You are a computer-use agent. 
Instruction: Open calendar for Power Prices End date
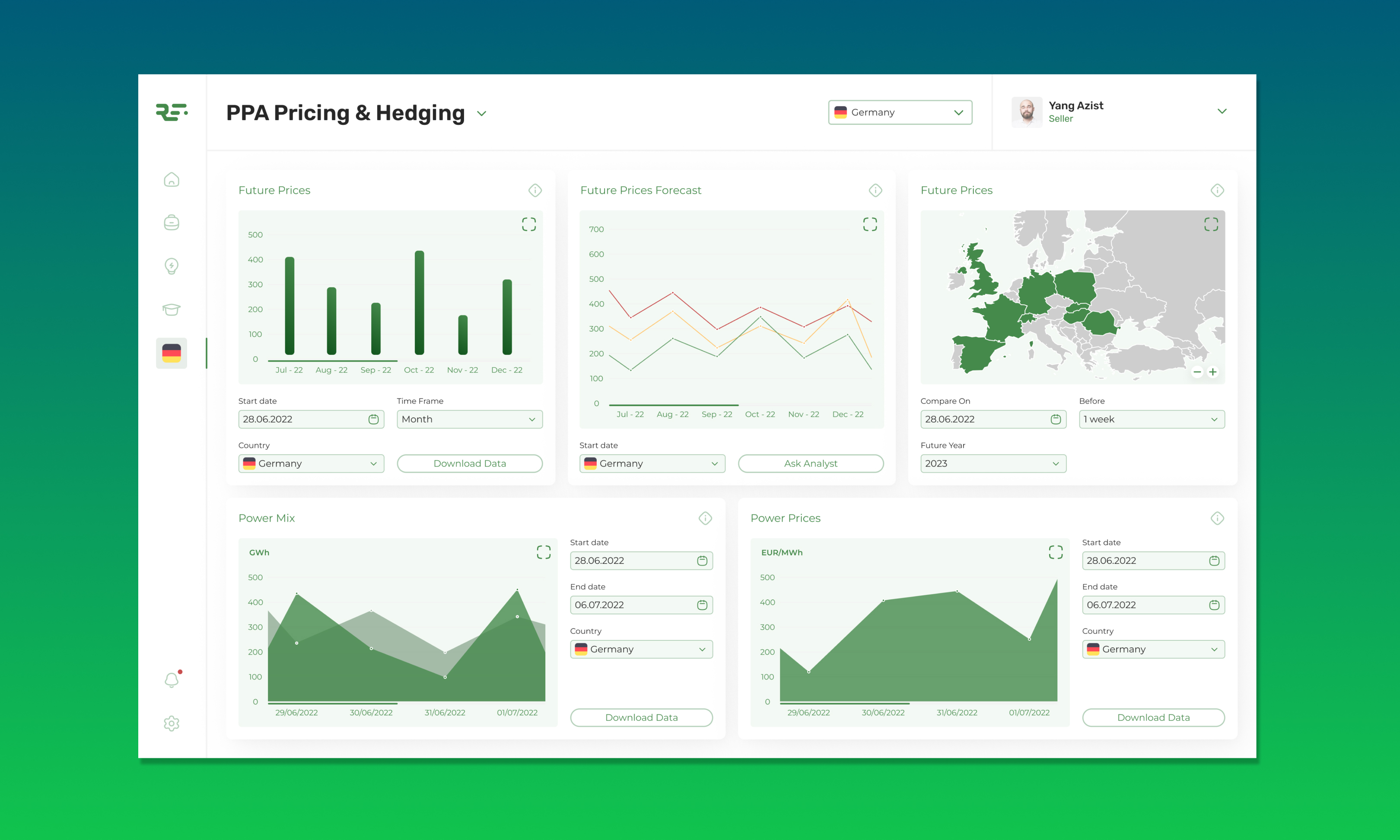click(x=1214, y=605)
